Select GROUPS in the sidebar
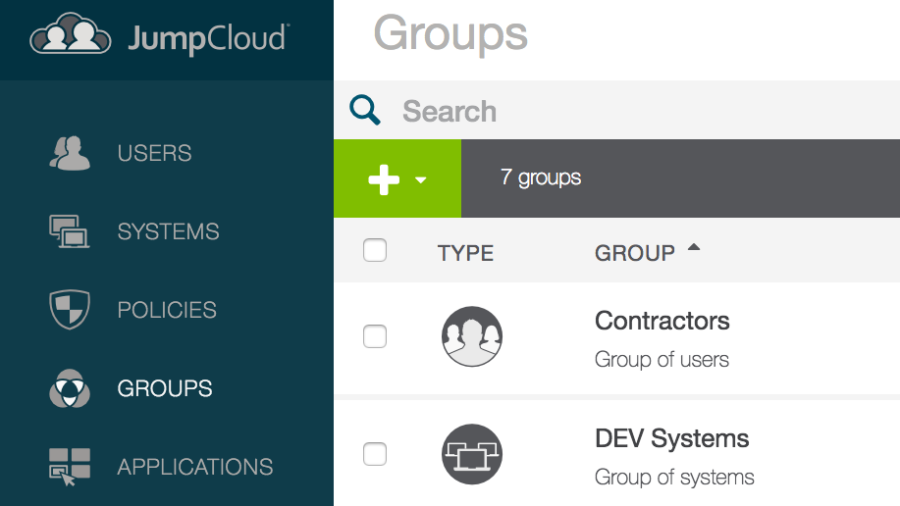 pyautogui.click(x=165, y=388)
